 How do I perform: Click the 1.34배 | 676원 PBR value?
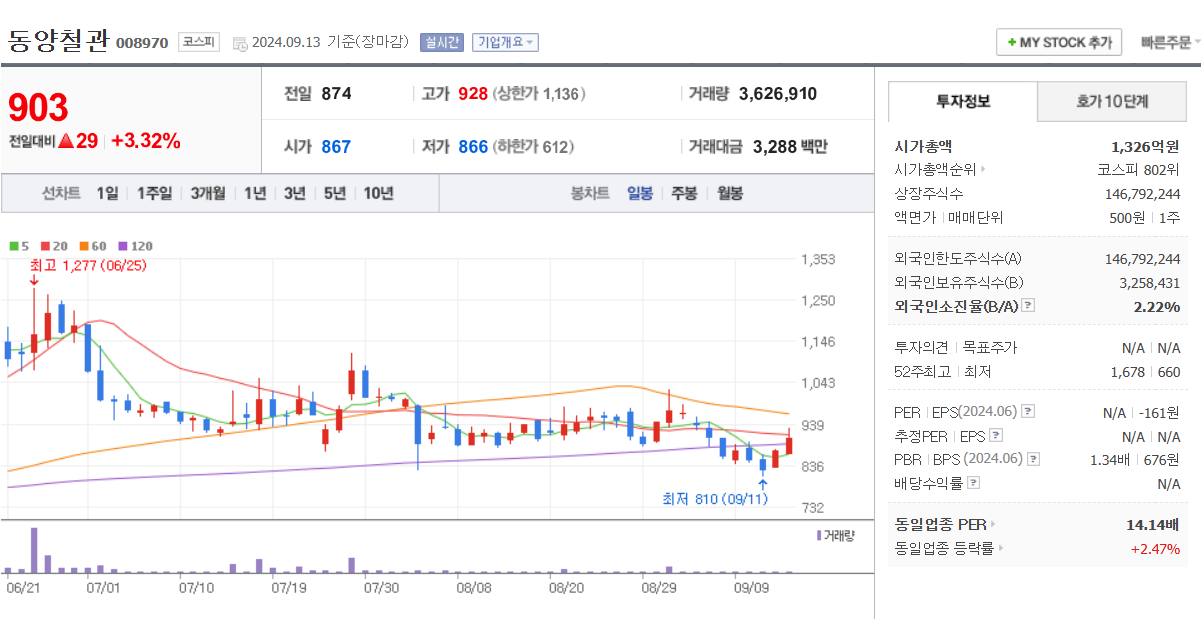1135,459
